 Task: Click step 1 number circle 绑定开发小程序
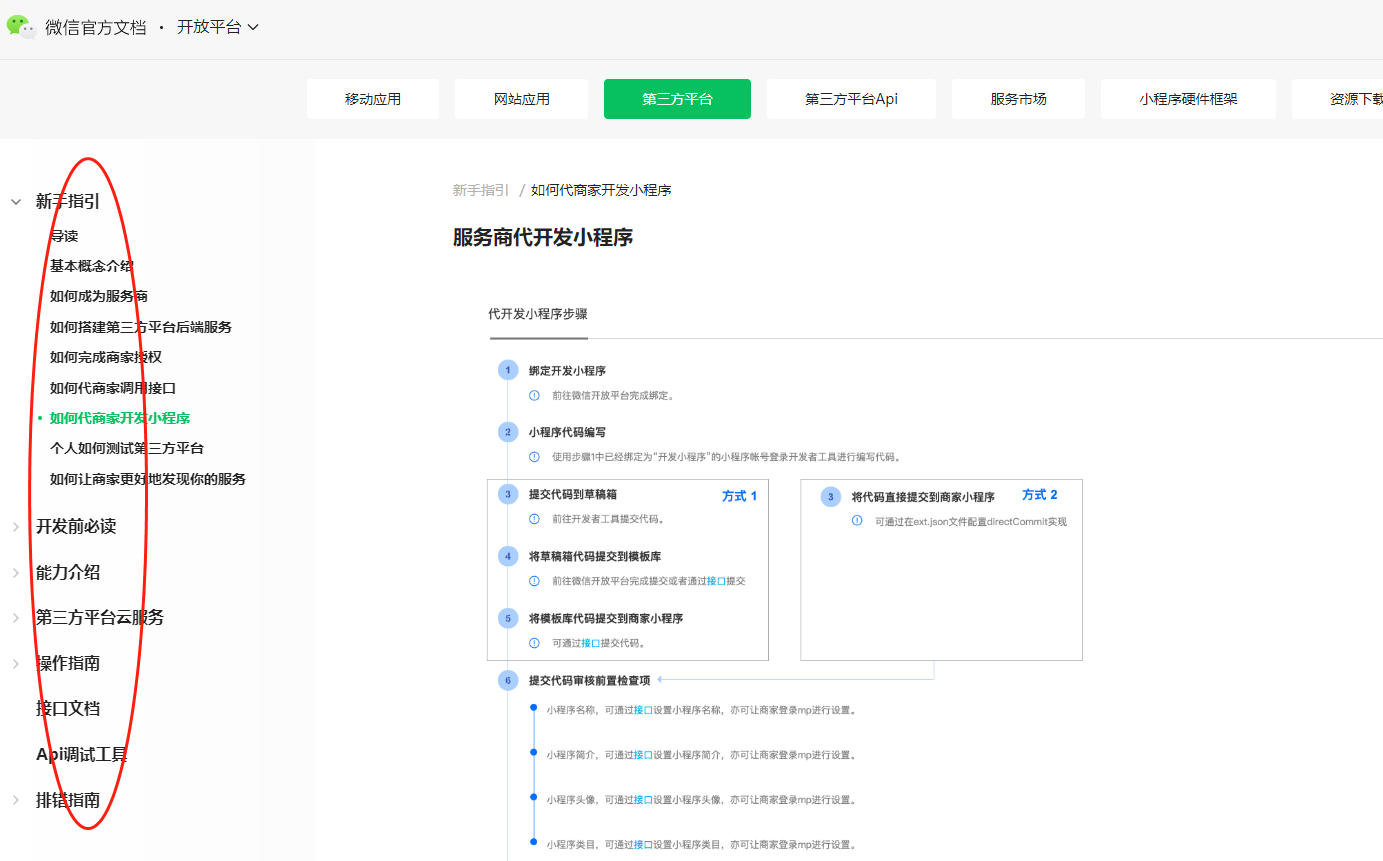click(508, 370)
